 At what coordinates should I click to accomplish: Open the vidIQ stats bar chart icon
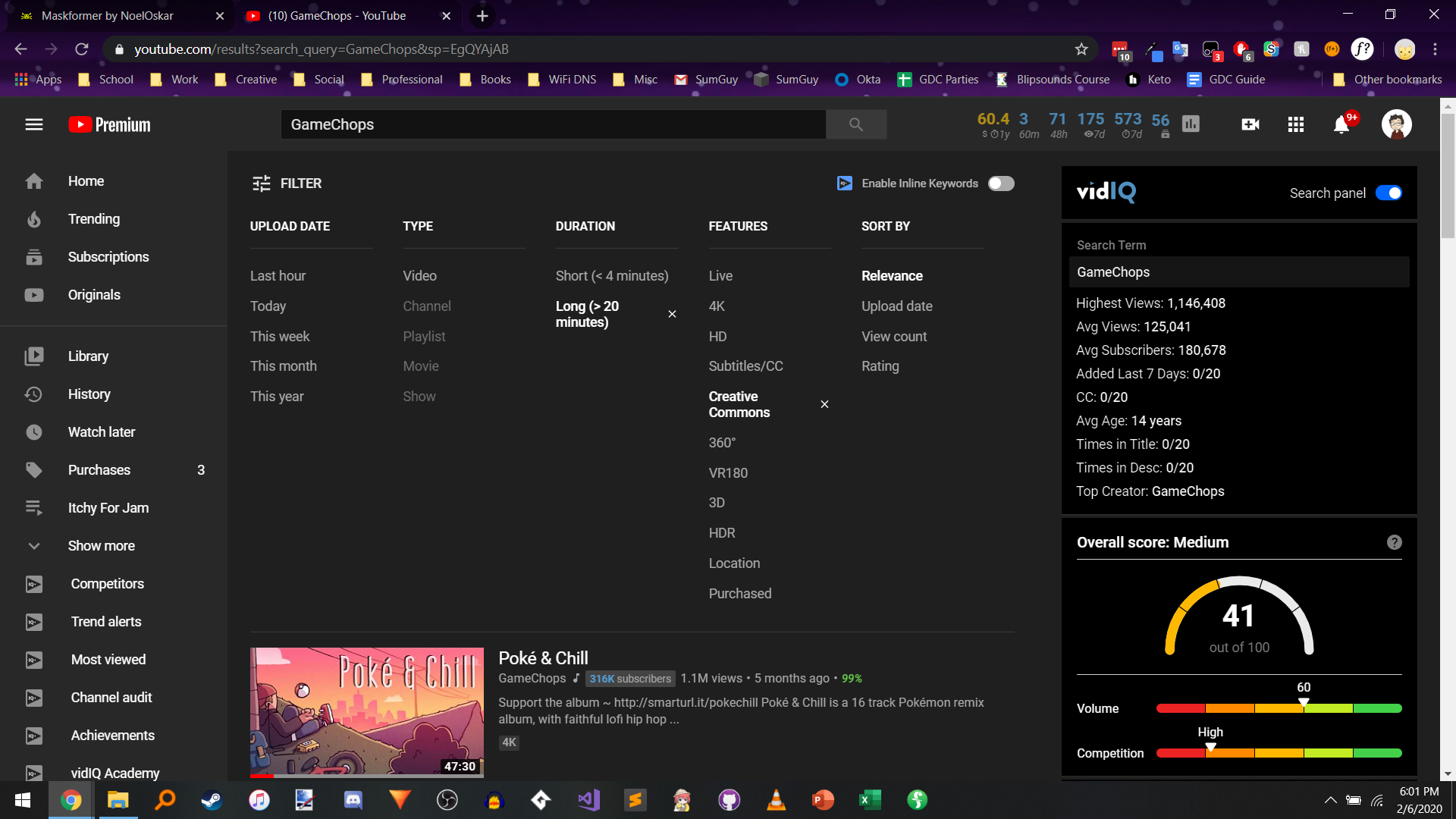[x=1191, y=124]
